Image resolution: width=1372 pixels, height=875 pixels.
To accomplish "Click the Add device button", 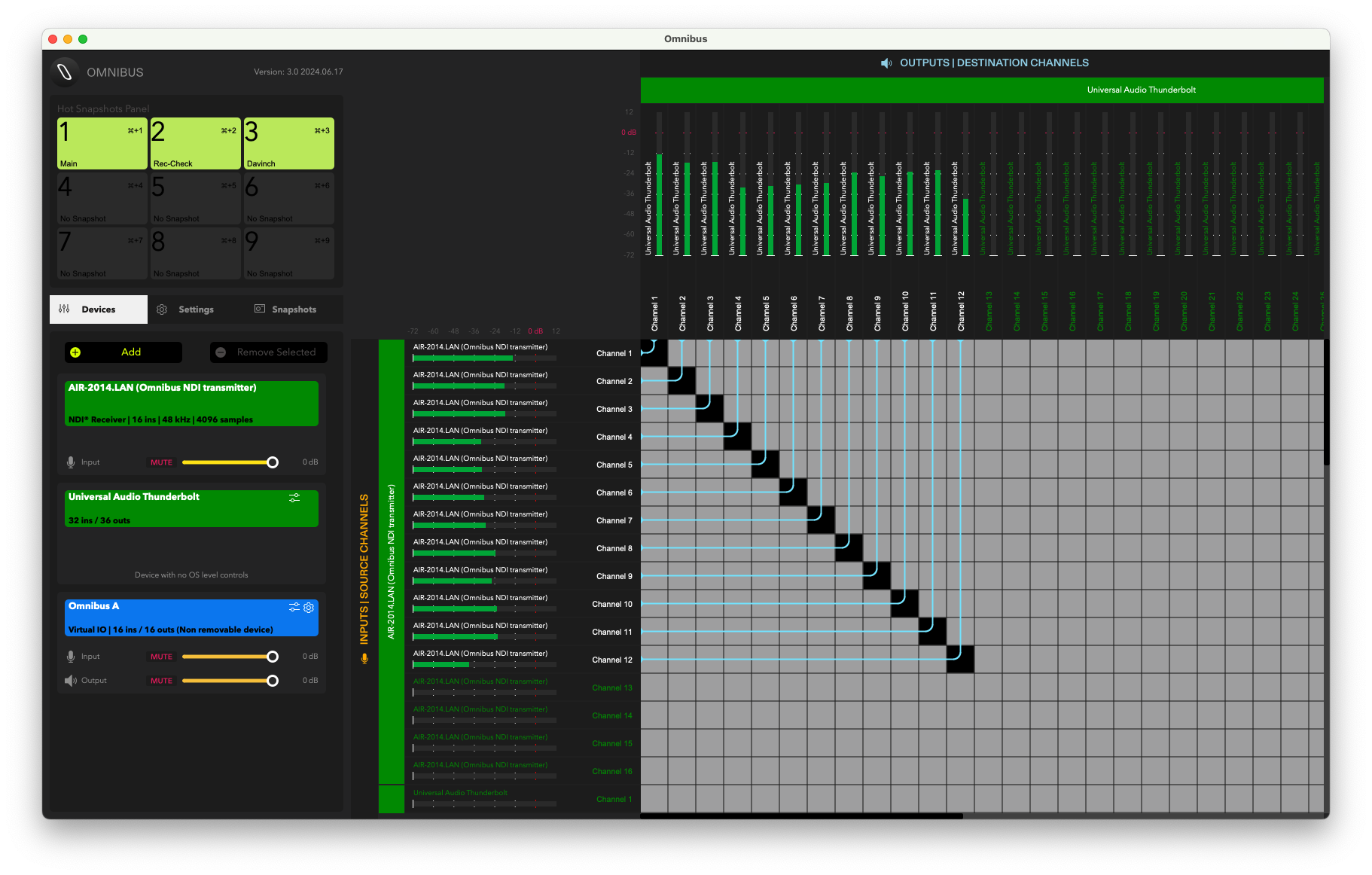I will [x=123, y=352].
